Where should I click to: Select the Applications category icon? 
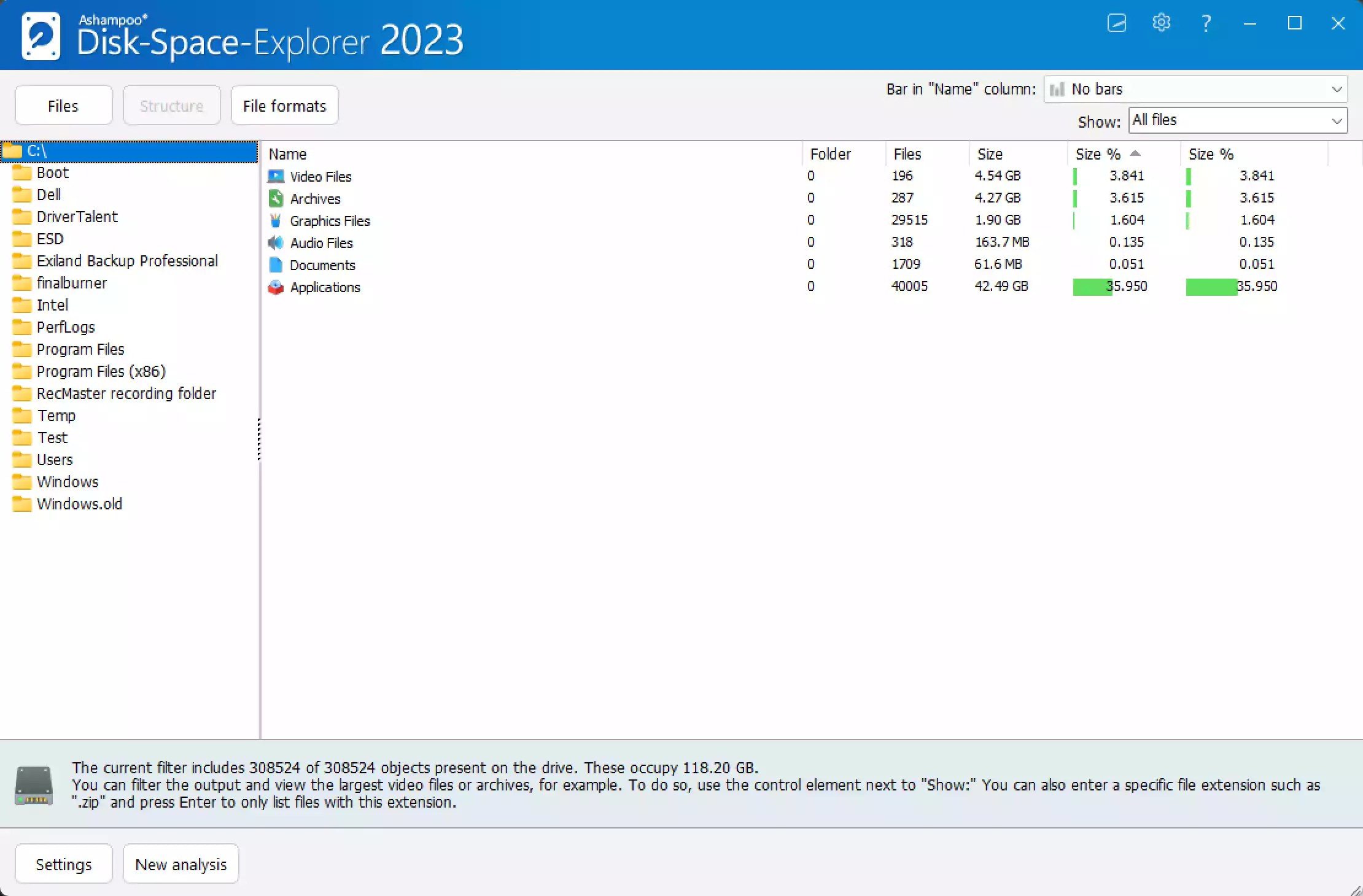pyautogui.click(x=276, y=287)
